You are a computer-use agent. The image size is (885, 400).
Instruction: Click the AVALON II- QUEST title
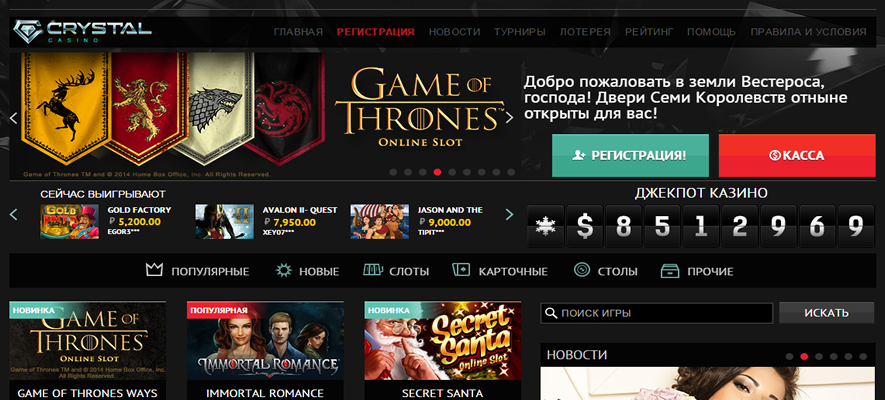[300, 210]
